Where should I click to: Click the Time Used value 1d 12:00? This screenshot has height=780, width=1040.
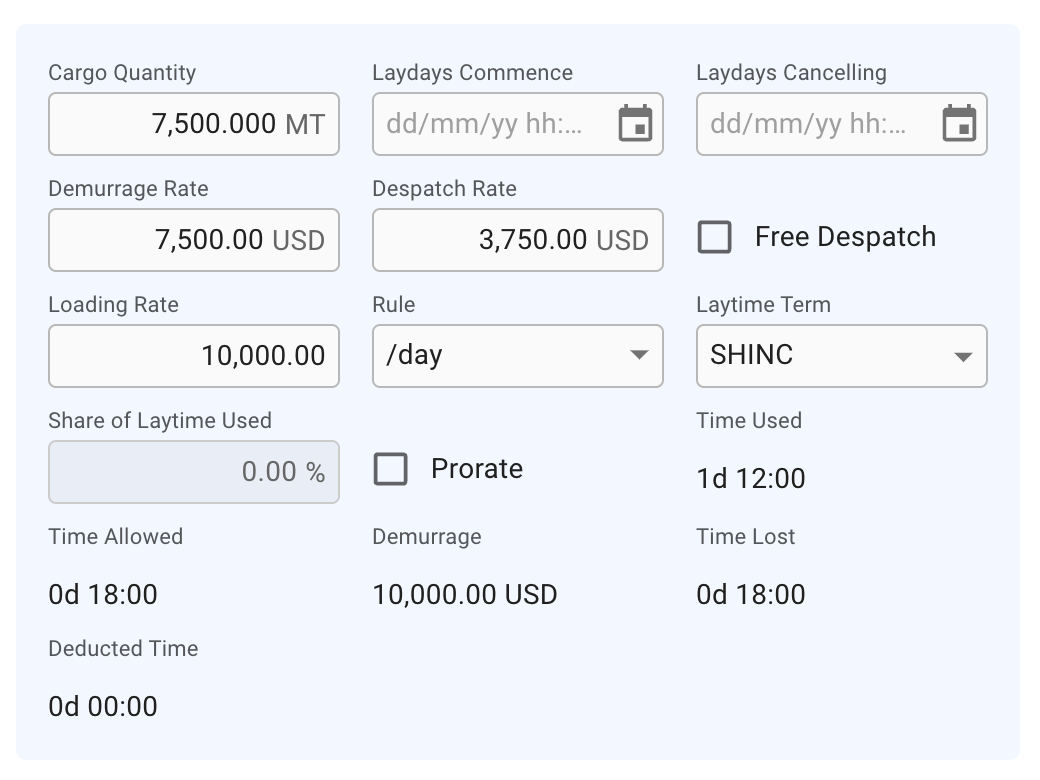(x=750, y=479)
